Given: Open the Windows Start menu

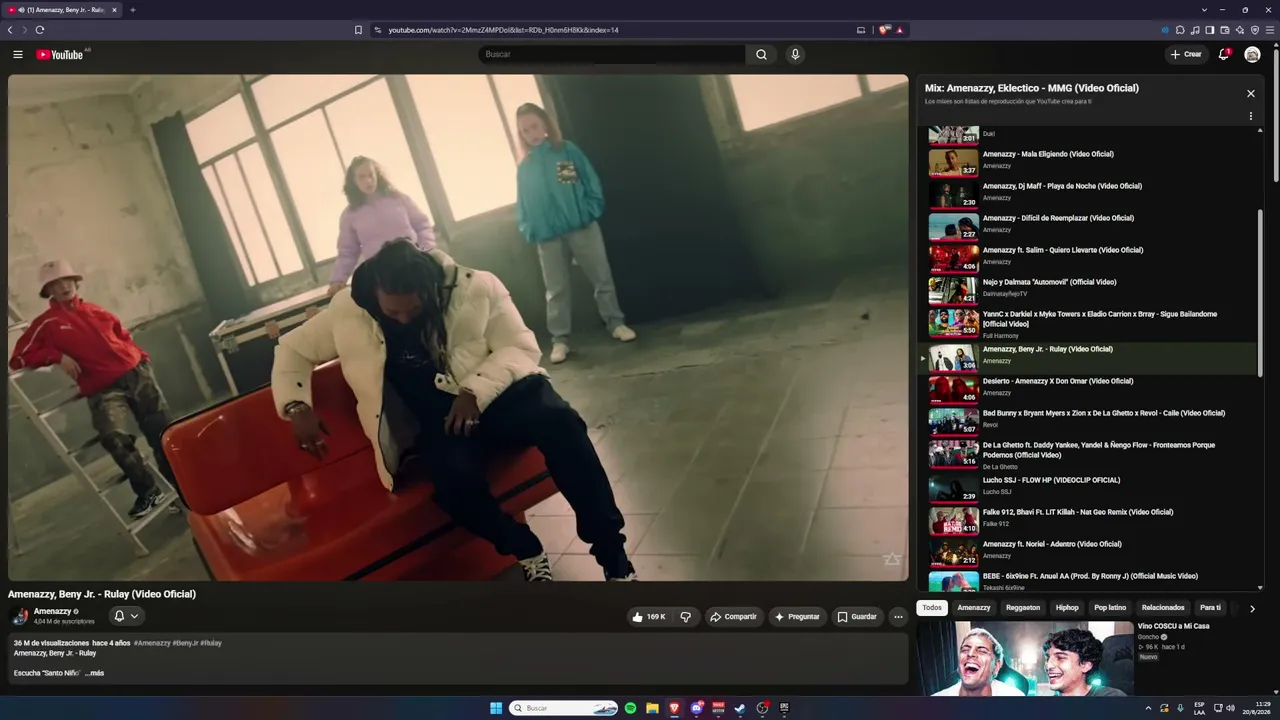Looking at the screenshot, I should click(x=496, y=708).
